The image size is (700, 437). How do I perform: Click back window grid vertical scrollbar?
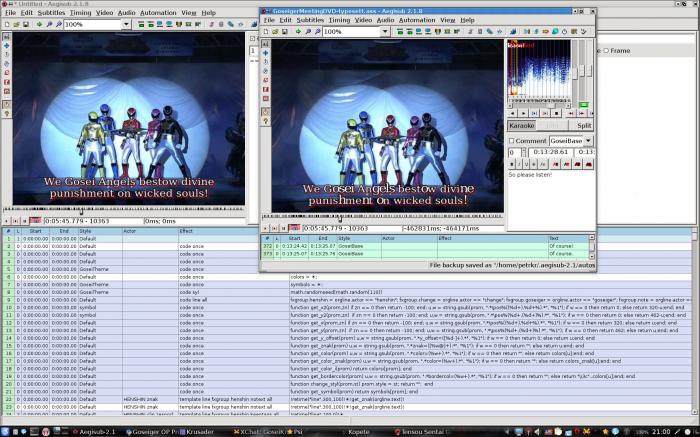[x=695, y=321]
